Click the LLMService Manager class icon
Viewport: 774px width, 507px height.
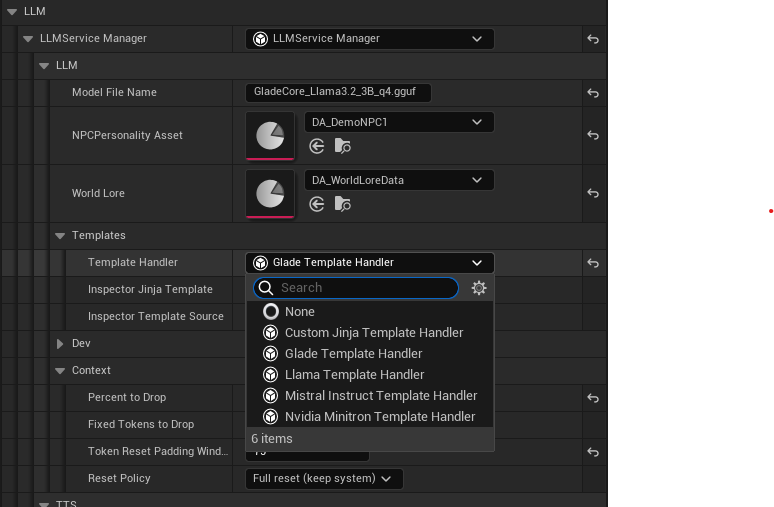point(260,39)
